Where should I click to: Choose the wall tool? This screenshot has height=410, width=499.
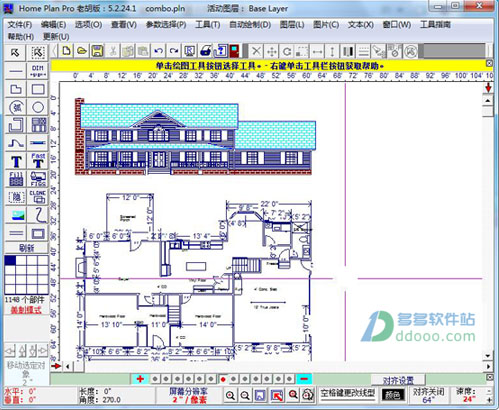click(15, 125)
